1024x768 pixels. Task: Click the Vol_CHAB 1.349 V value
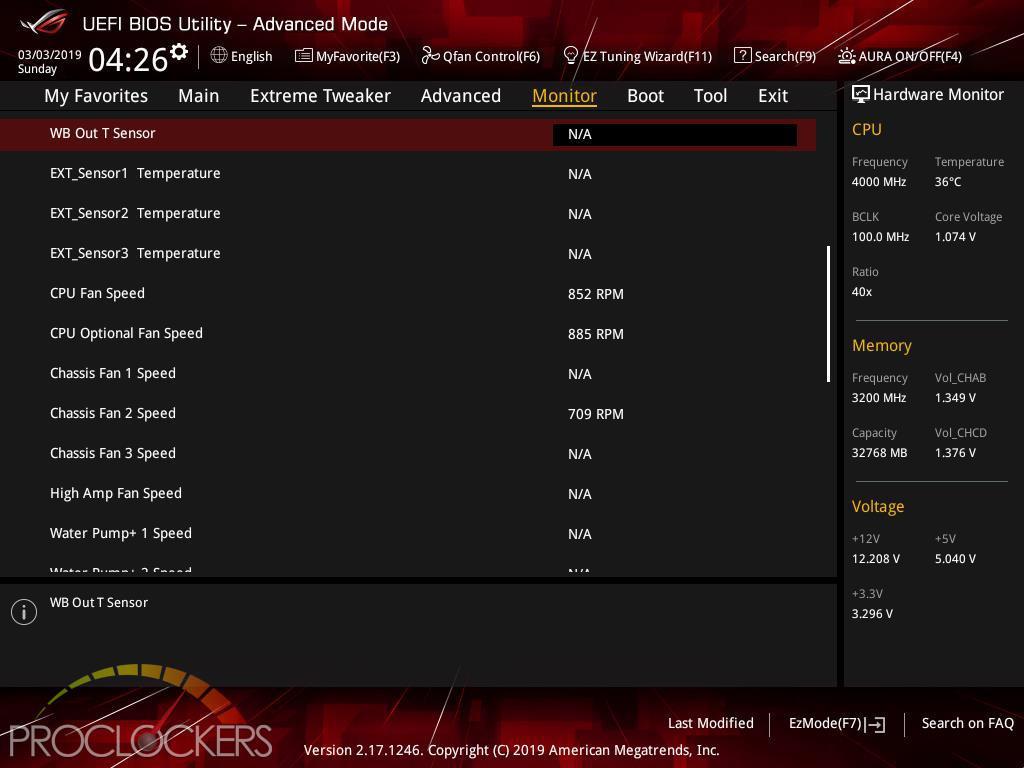pos(955,398)
